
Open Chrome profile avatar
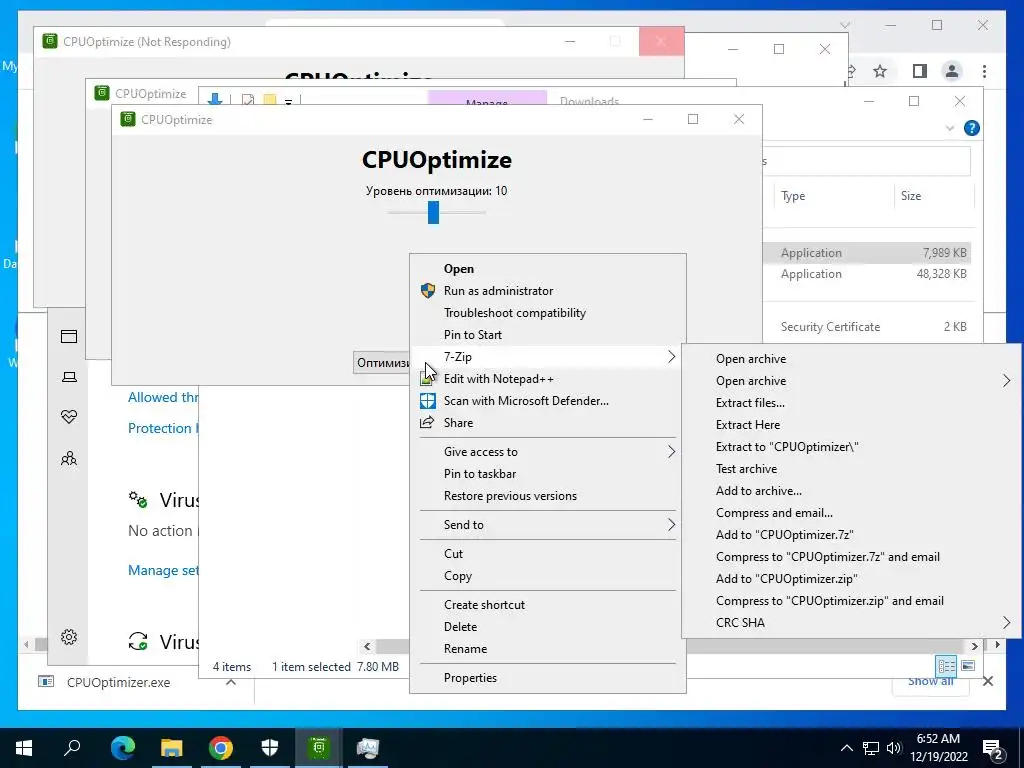(x=952, y=71)
